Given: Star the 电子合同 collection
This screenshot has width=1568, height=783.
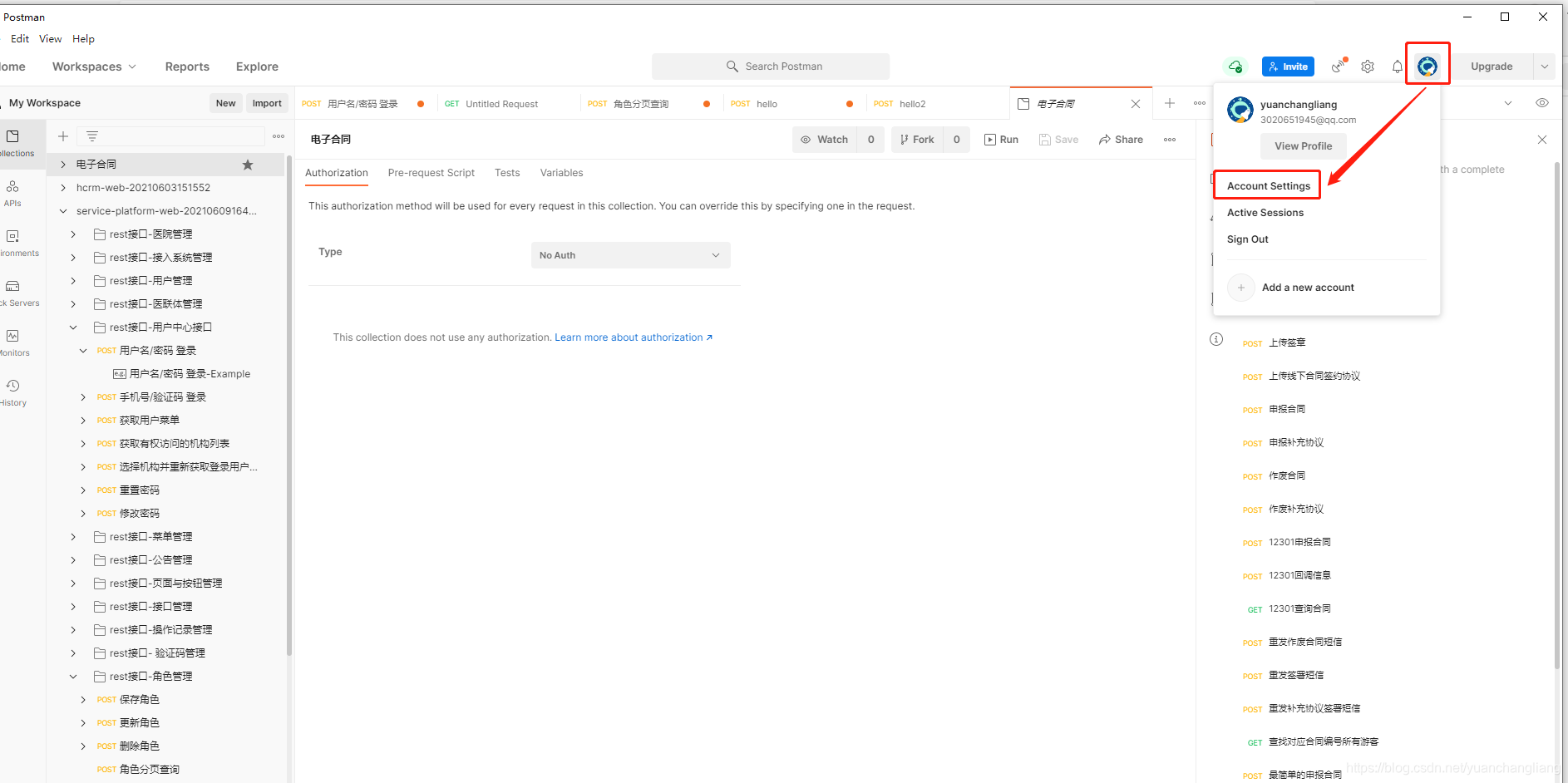Looking at the screenshot, I should pyautogui.click(x=248, y=165).
